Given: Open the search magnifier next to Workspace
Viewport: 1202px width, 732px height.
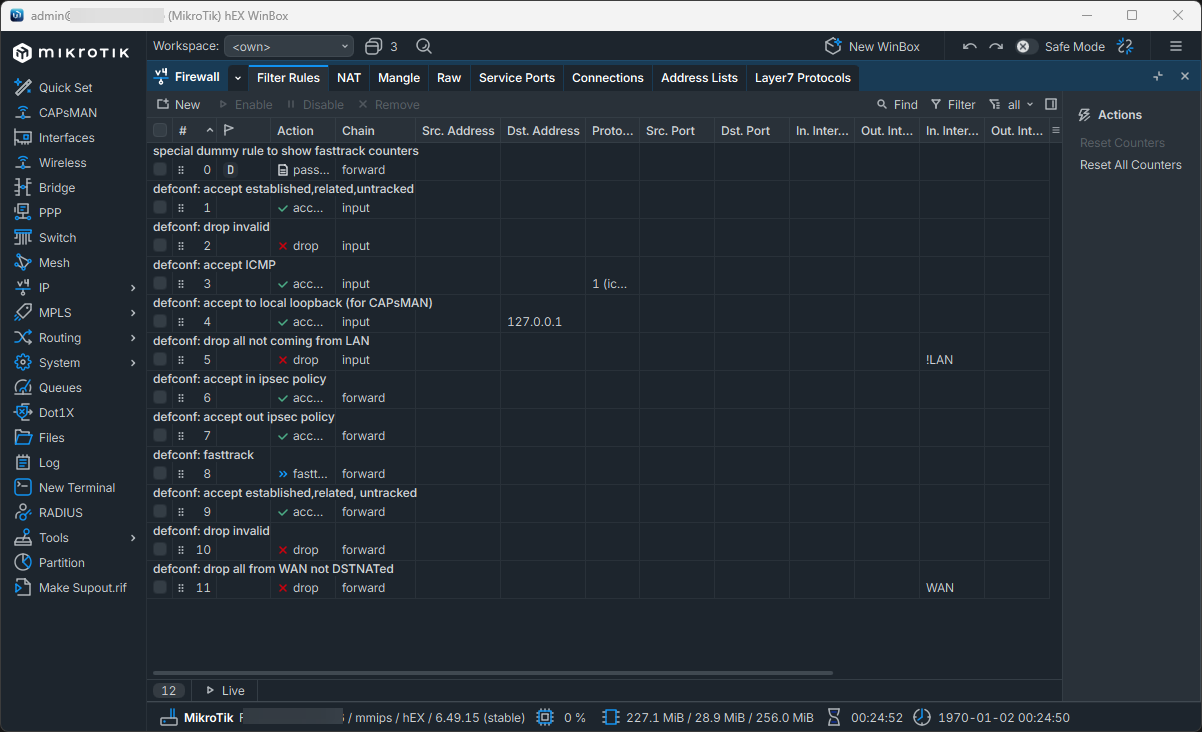Looking at the screenshot, I should pyautogui.click(x=424, y=46).
